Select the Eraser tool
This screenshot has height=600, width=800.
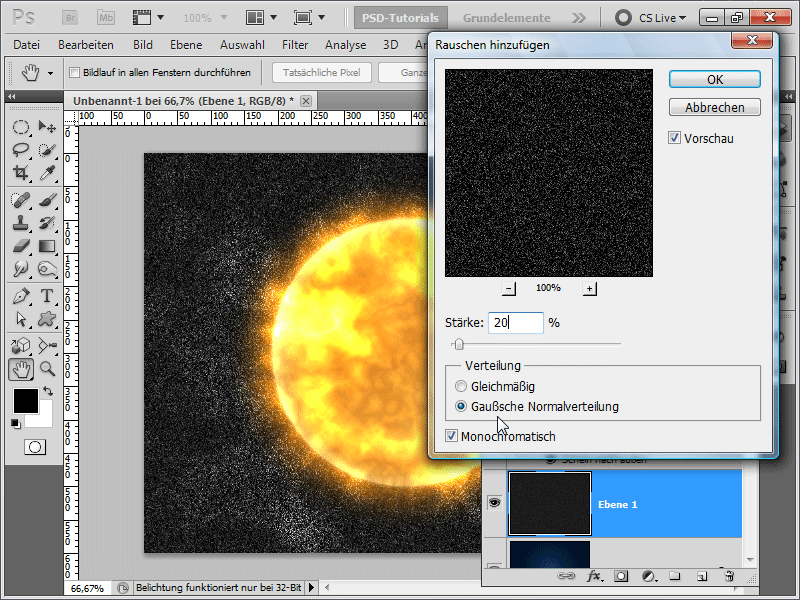click(21, 246)
